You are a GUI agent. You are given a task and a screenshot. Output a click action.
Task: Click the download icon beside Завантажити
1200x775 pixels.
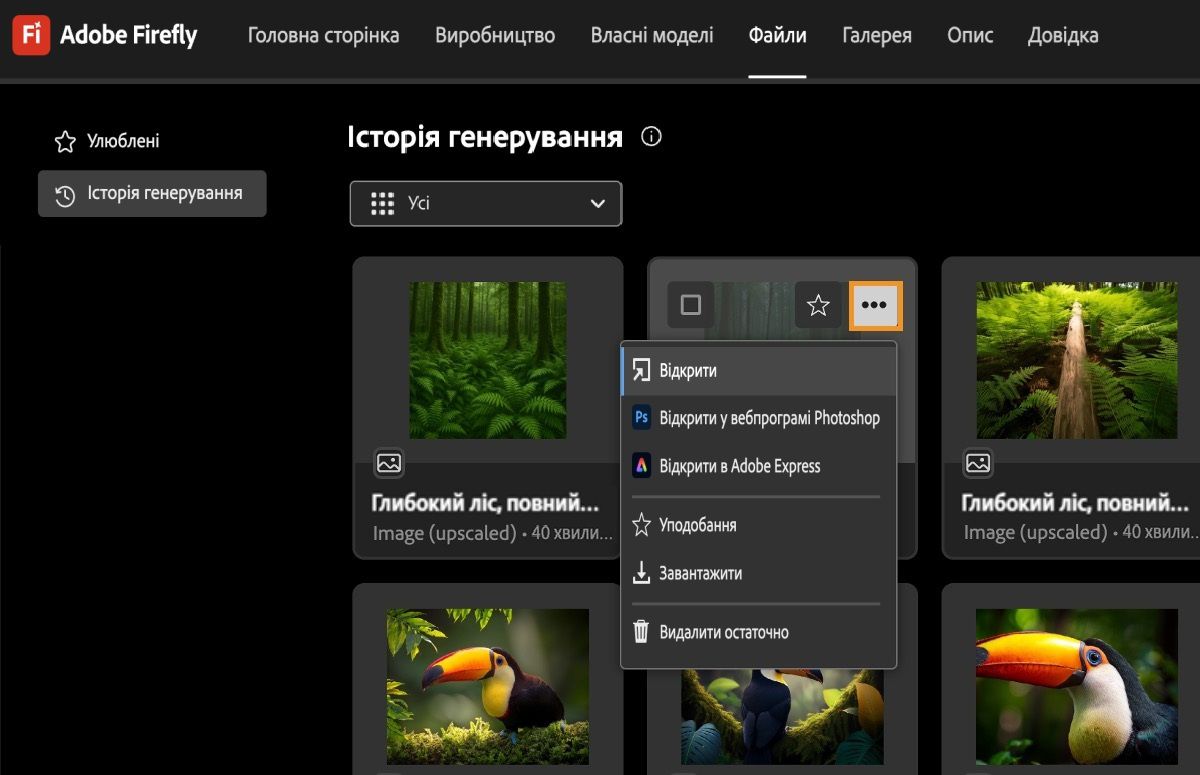pyautogui.click(x=642, y=574)
